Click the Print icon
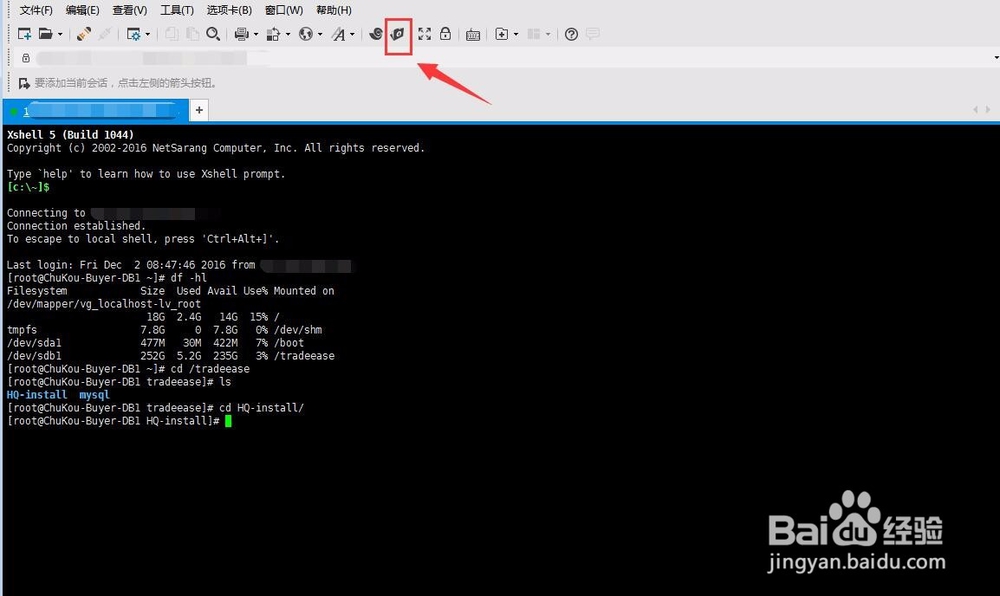 point(242,34)
